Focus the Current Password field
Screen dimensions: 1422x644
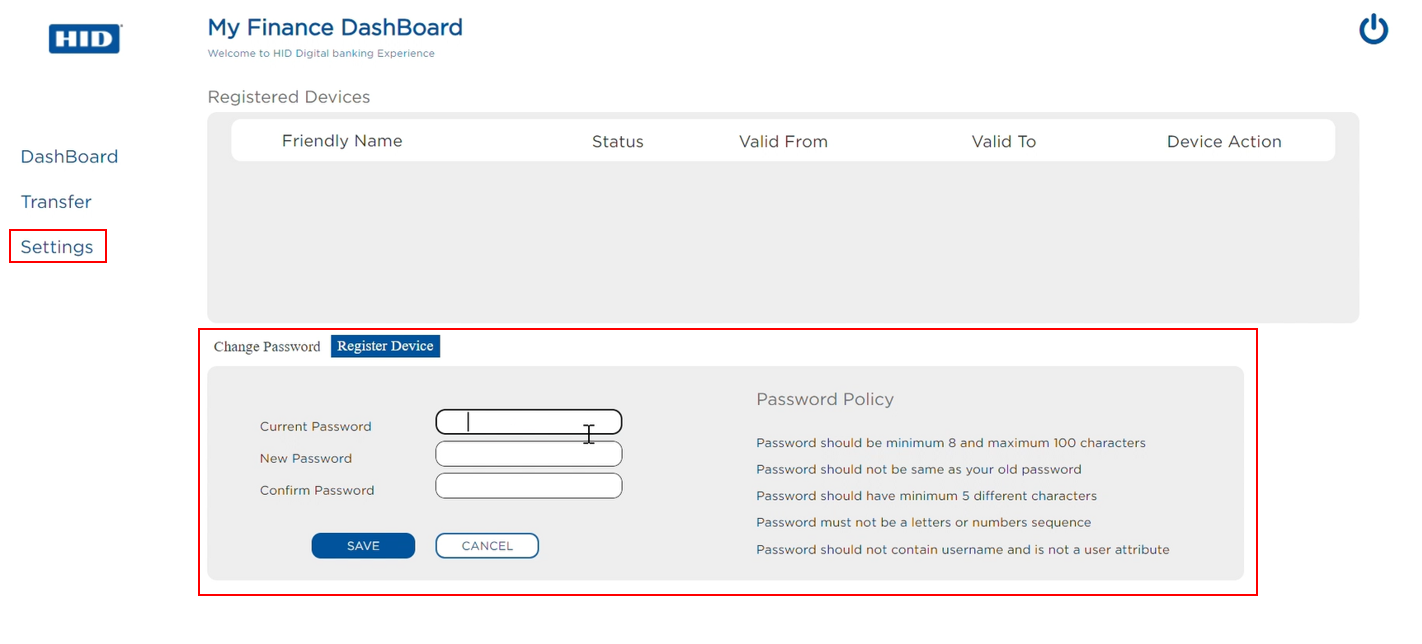pos(529,422)
